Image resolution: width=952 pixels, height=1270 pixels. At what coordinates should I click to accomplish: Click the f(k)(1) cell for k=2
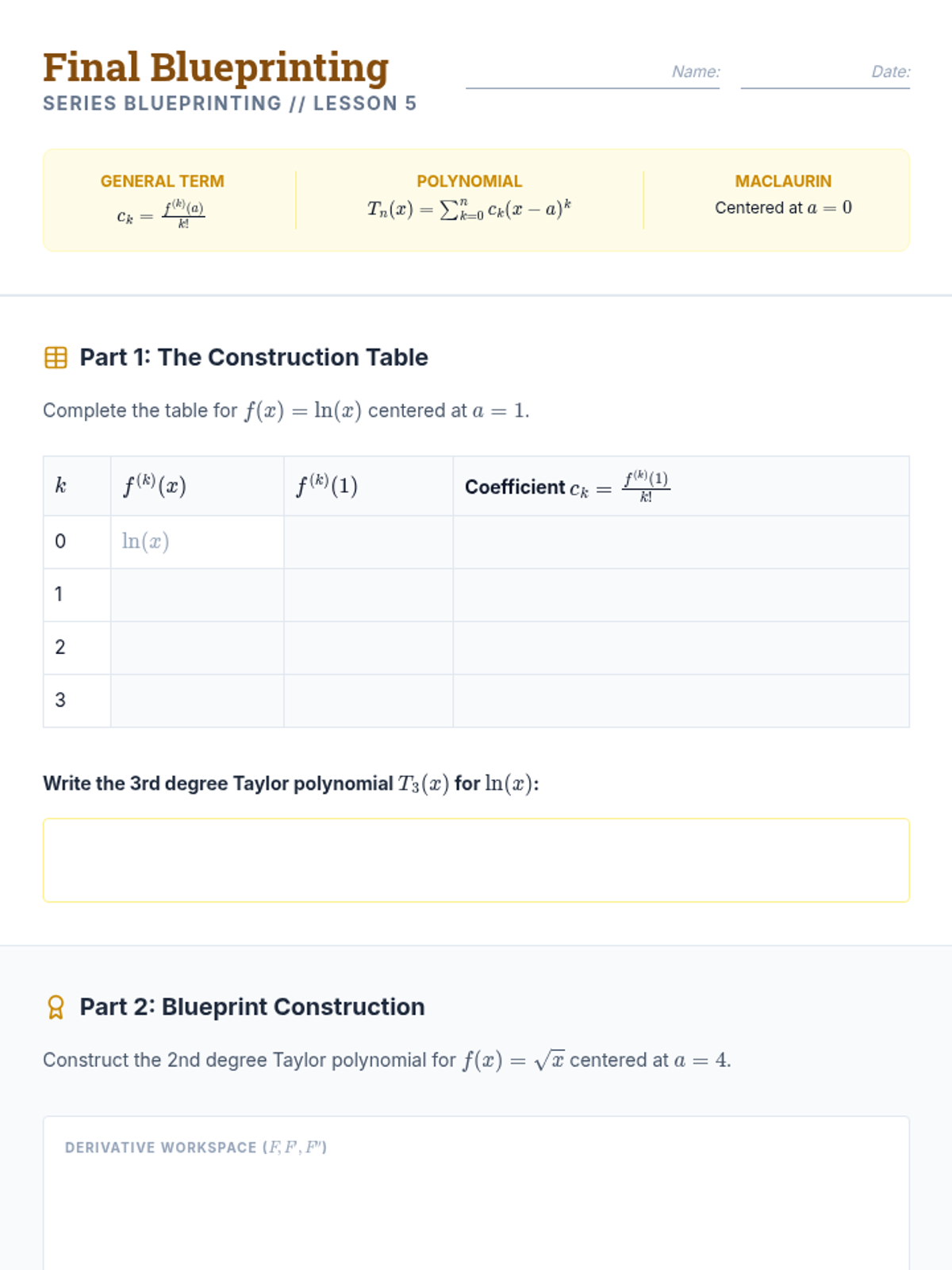(368, 648)
